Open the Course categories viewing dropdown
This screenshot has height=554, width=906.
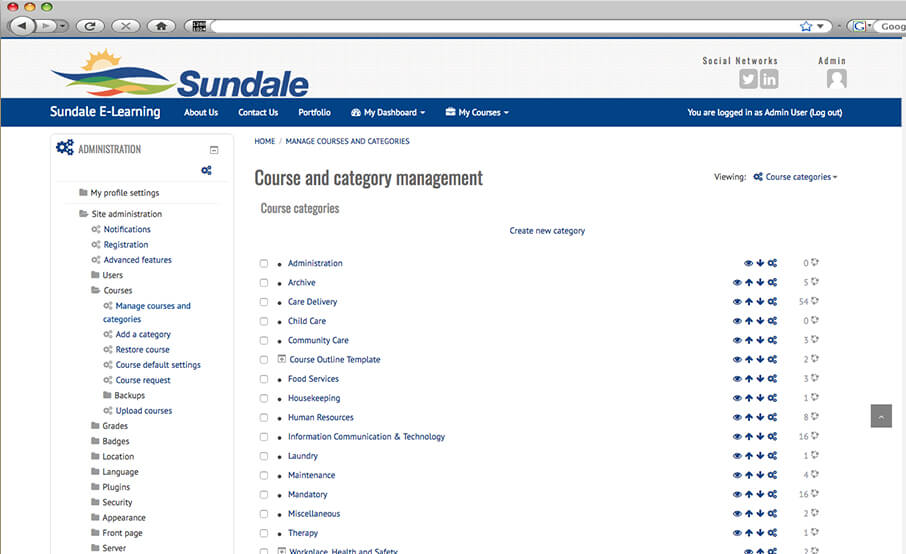click(x=795, y=177)
